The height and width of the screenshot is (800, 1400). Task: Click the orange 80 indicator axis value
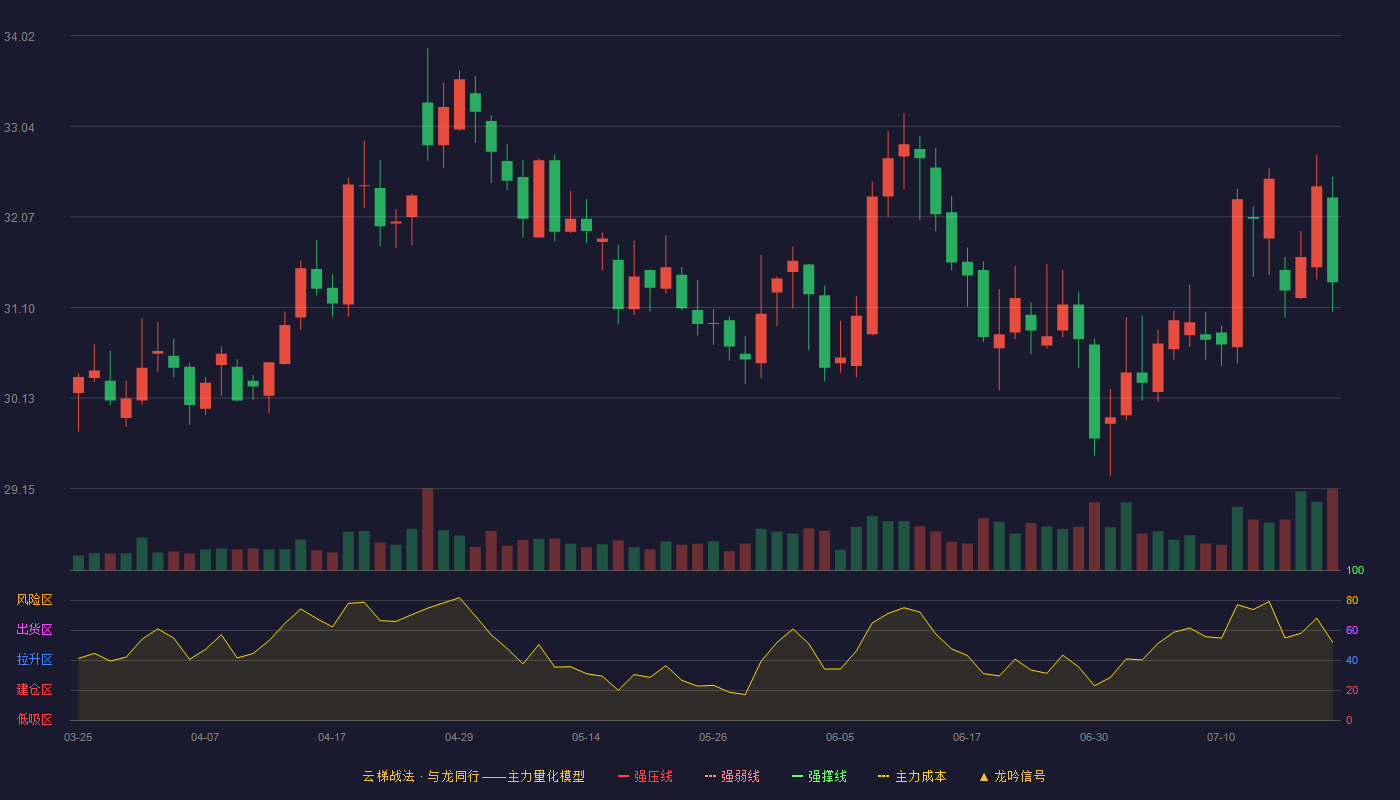click(1352, 600)
